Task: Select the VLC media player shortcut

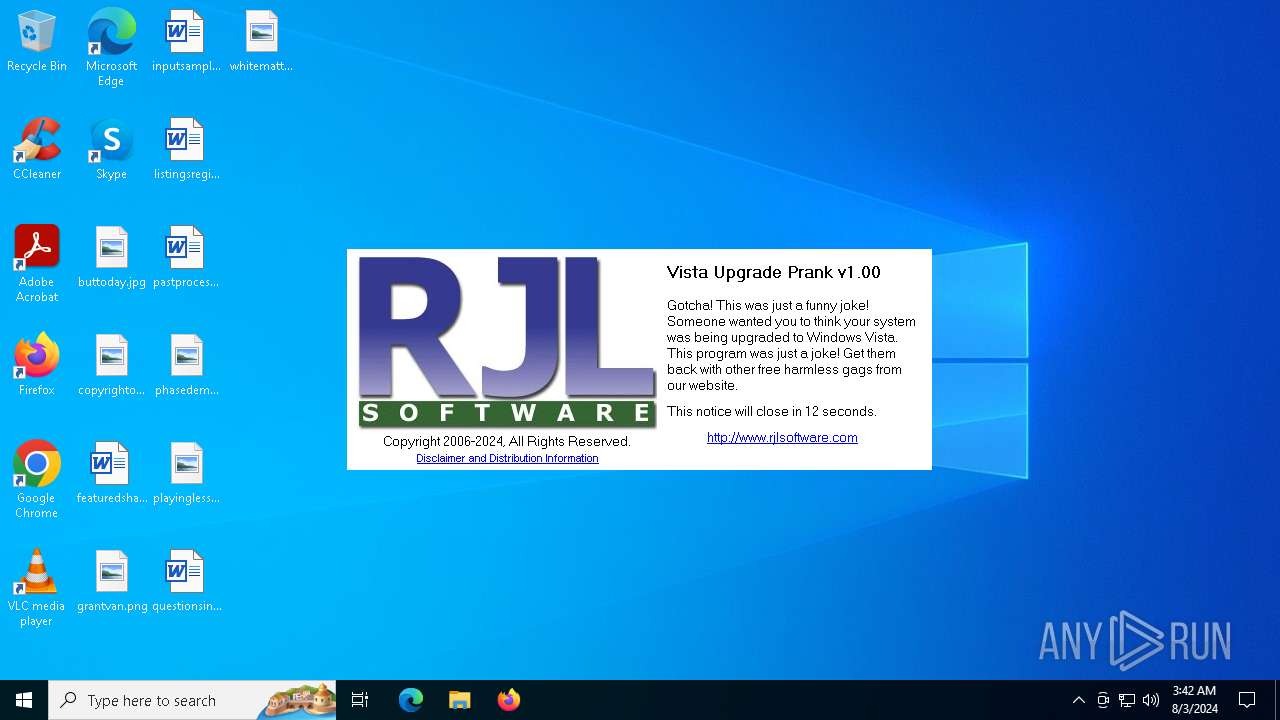Action: [x=37, y=588]
